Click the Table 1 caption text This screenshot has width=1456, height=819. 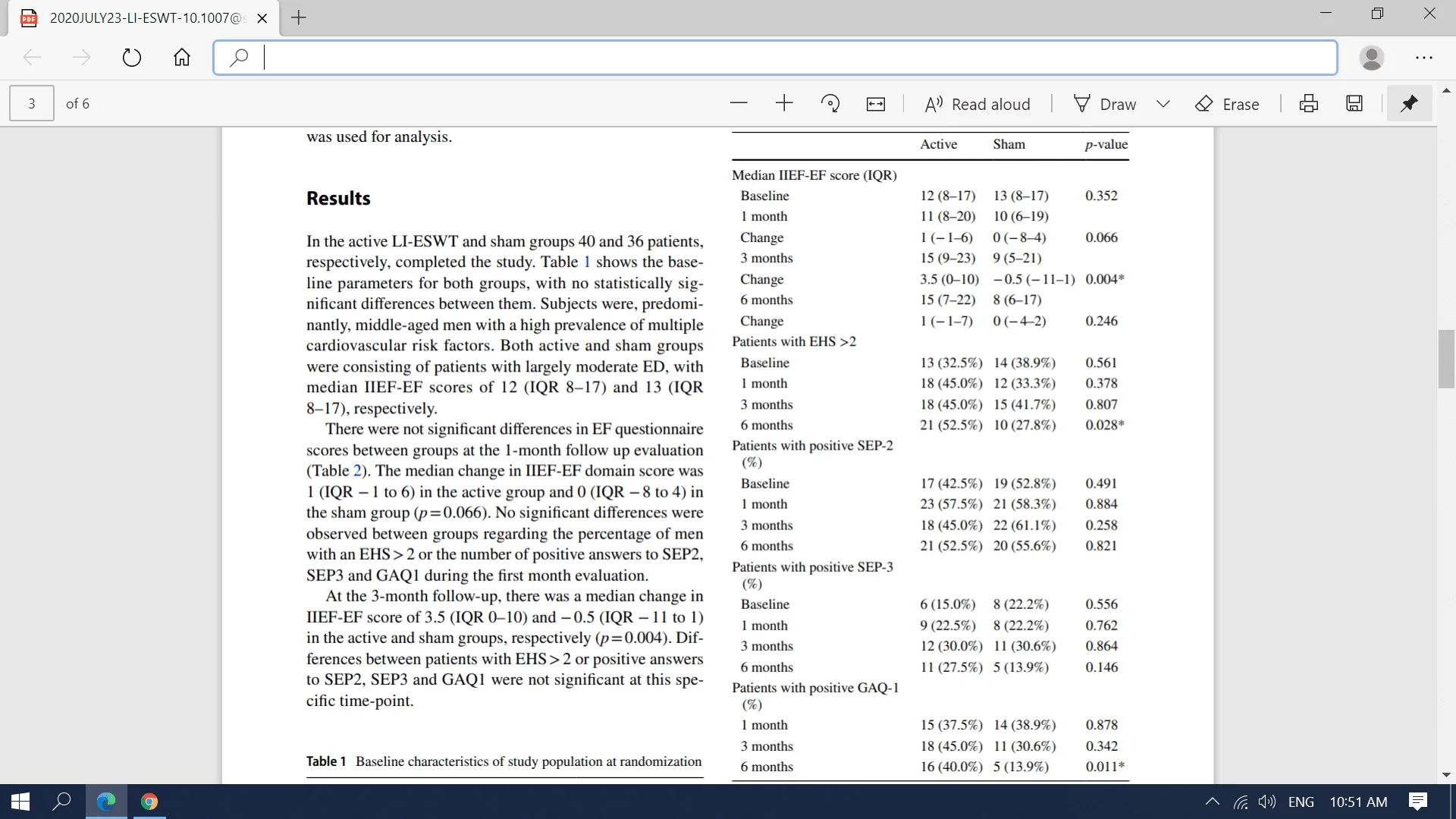coord(504,761)
